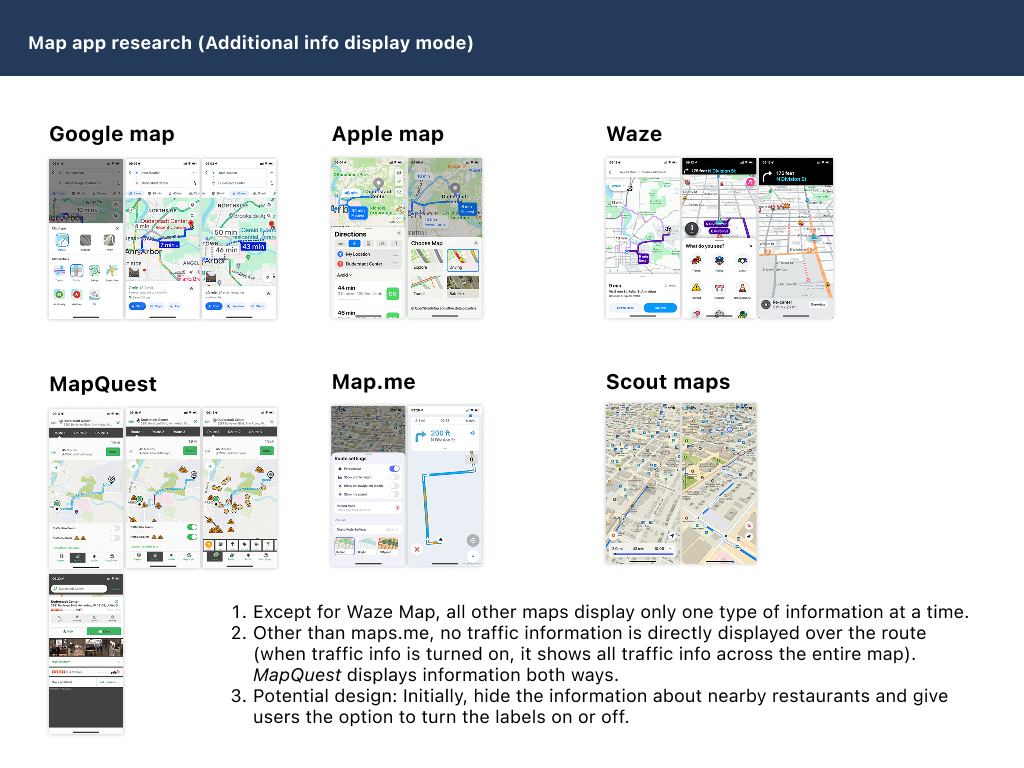Toggle the Perspective switch in Map.me settings
Viewport: 1024px width, 768px height.
(x=394, y=468)
